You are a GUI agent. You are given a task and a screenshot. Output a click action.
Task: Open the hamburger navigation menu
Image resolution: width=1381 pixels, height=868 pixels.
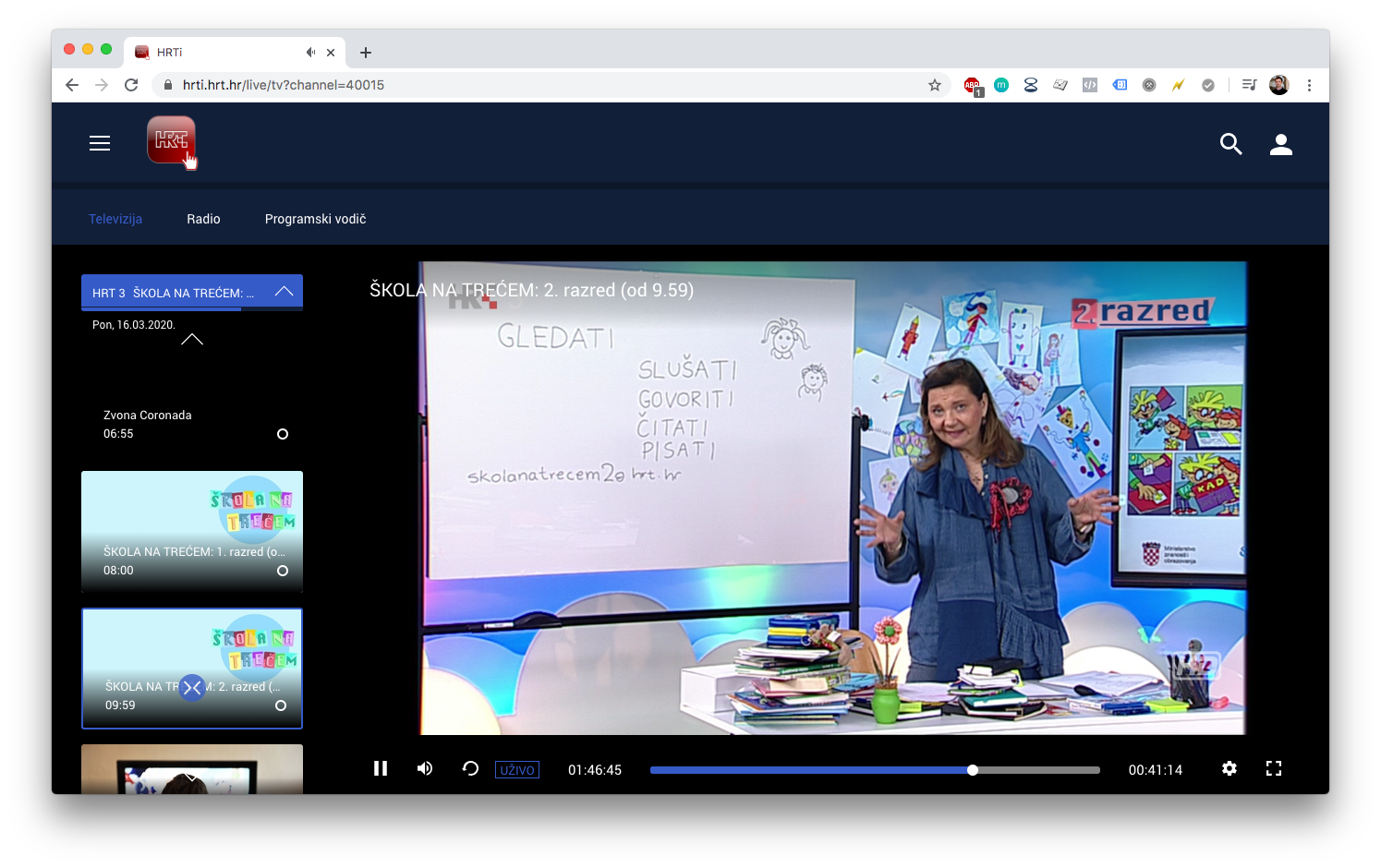tap(100, 143)
